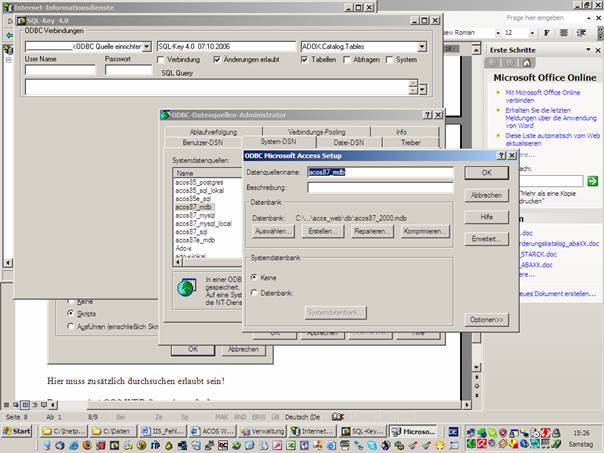This screenshot has width=604, height=453.
Task: Click into User Name field
Action: 60,70
